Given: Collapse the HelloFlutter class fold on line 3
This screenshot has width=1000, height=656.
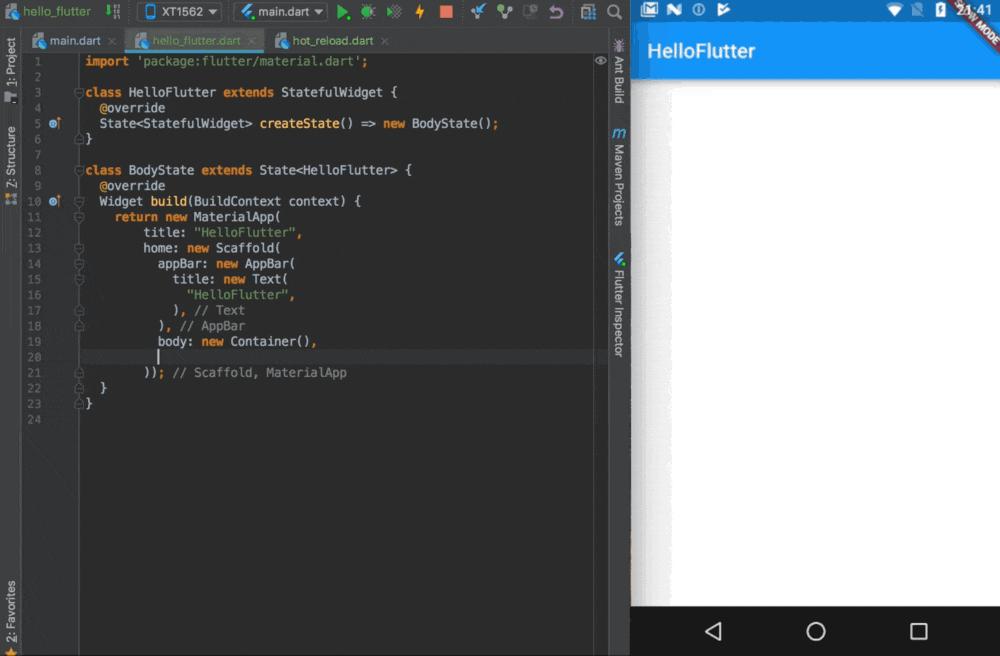Looking at the screenshot, I should click(x=78, y=92).
